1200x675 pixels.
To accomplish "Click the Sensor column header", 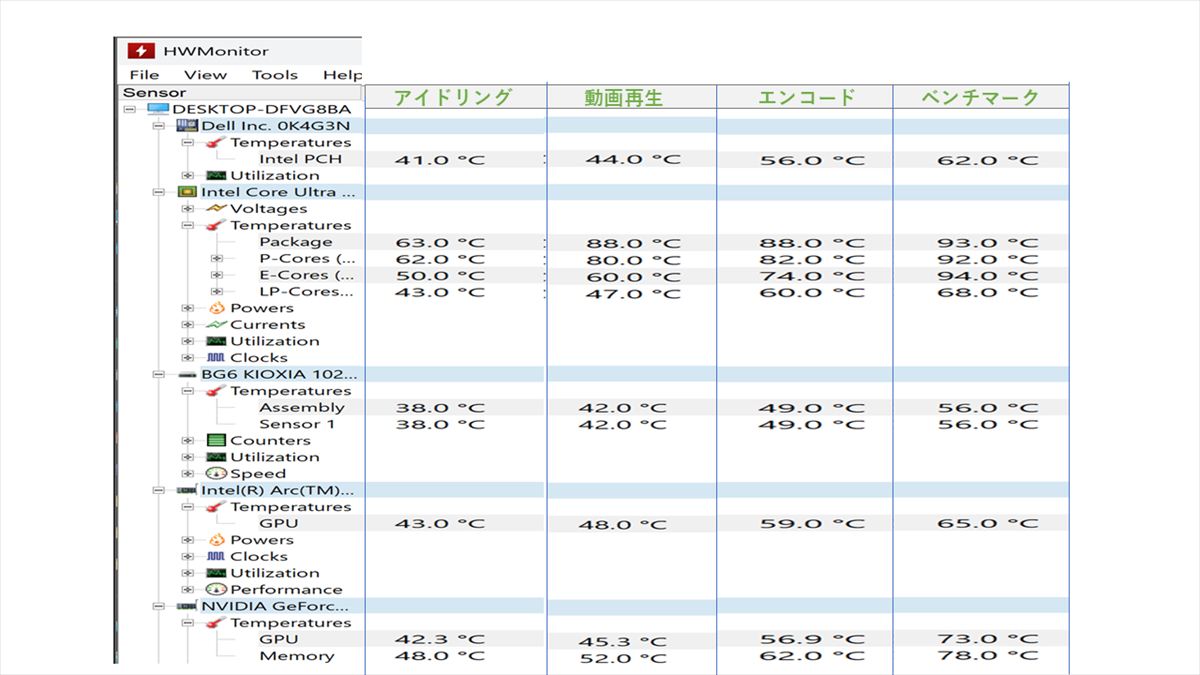I will pyautogui.click(x=240, y=93).
